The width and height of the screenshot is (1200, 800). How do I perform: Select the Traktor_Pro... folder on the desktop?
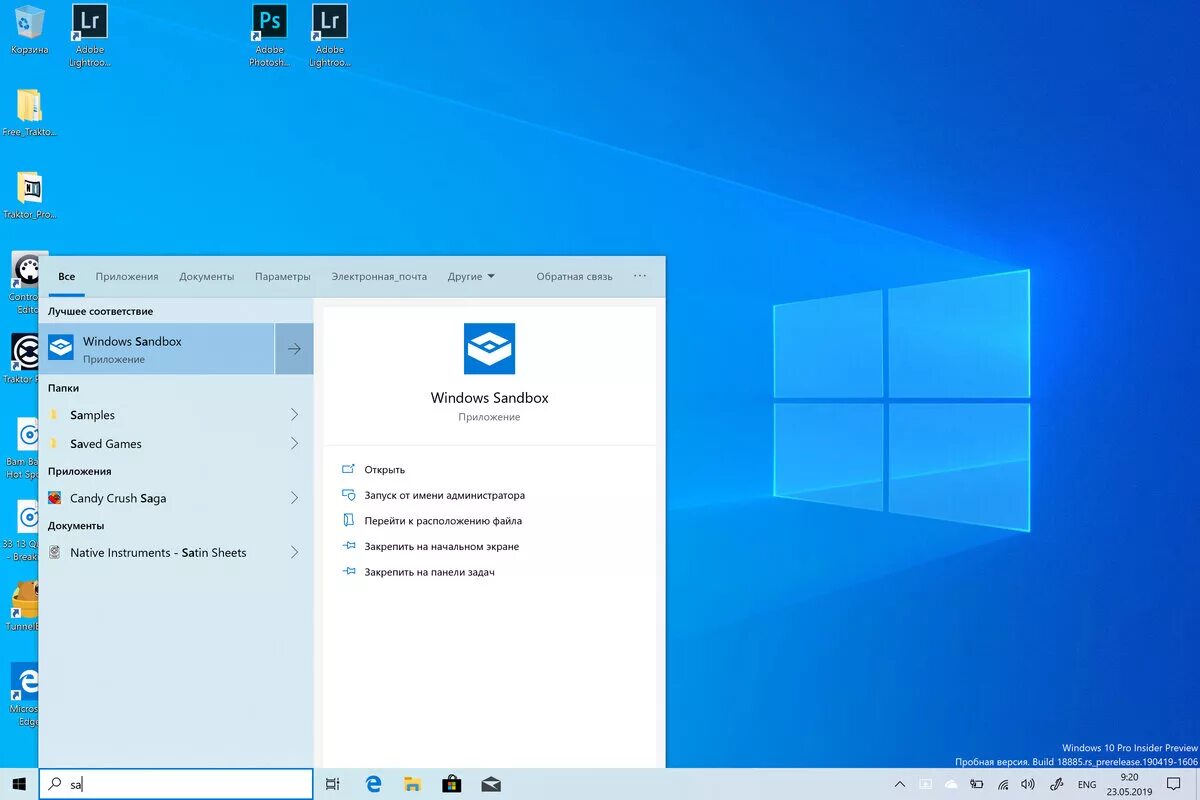pyautogui.click(x=30, y=195)
